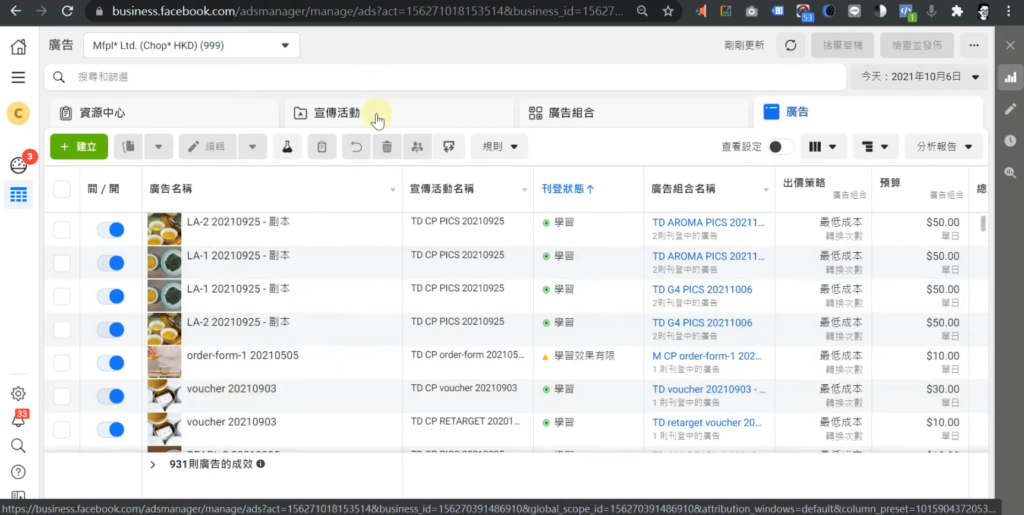
Task: Click the green 建立 button
Action: [78, 147]
